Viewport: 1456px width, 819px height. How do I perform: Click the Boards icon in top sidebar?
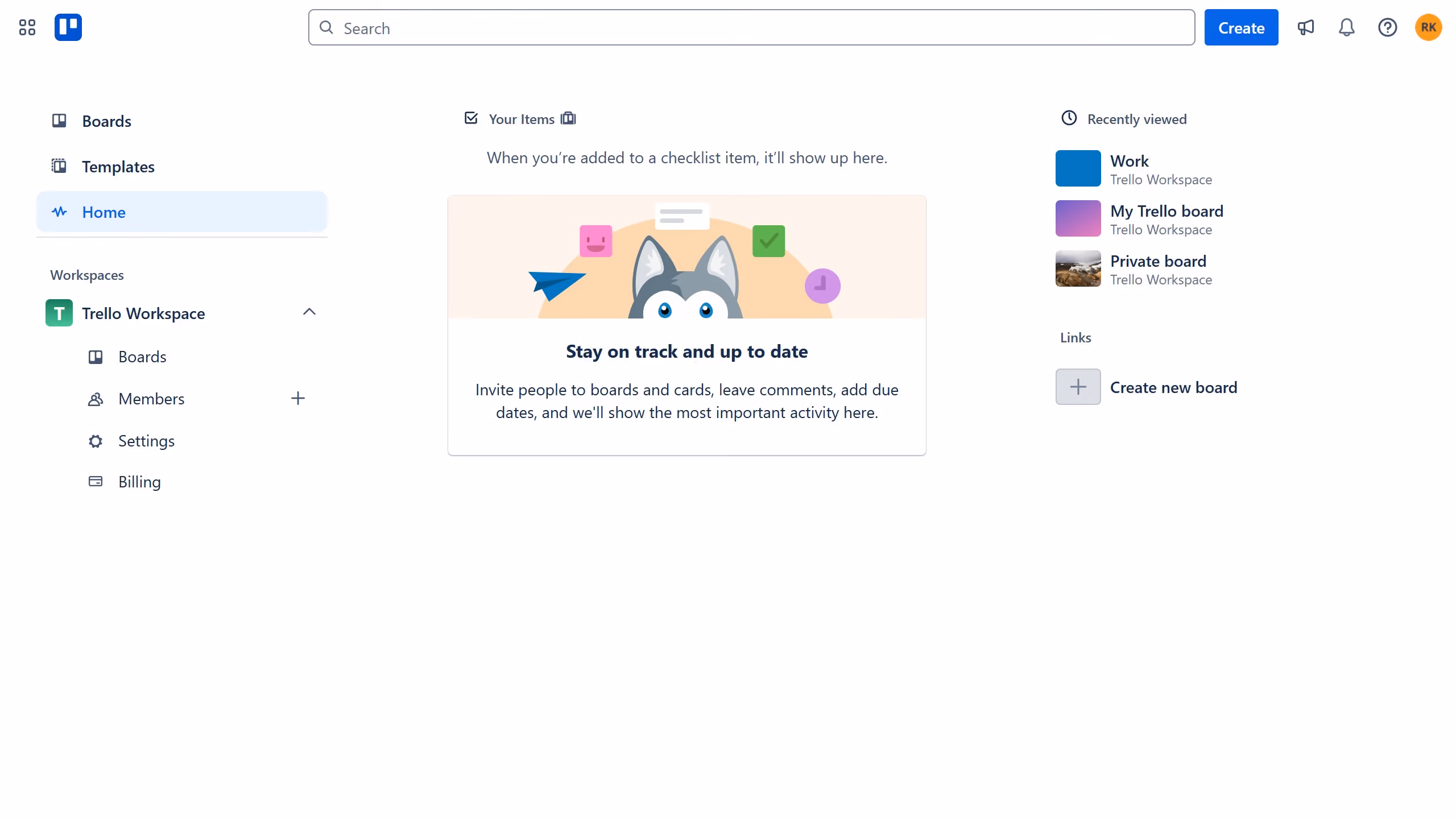click(x=59, y=121)
